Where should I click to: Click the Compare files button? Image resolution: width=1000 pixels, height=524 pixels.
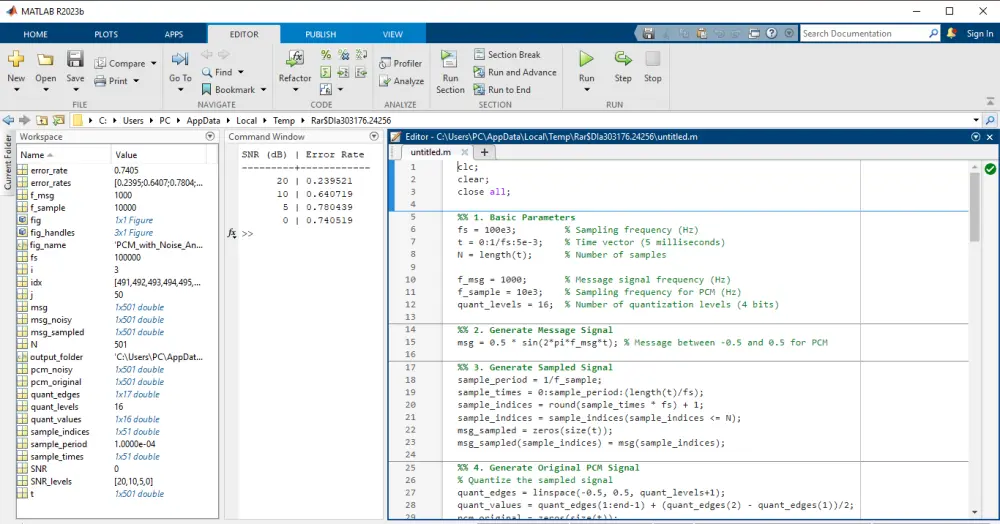tap(120, 63)
